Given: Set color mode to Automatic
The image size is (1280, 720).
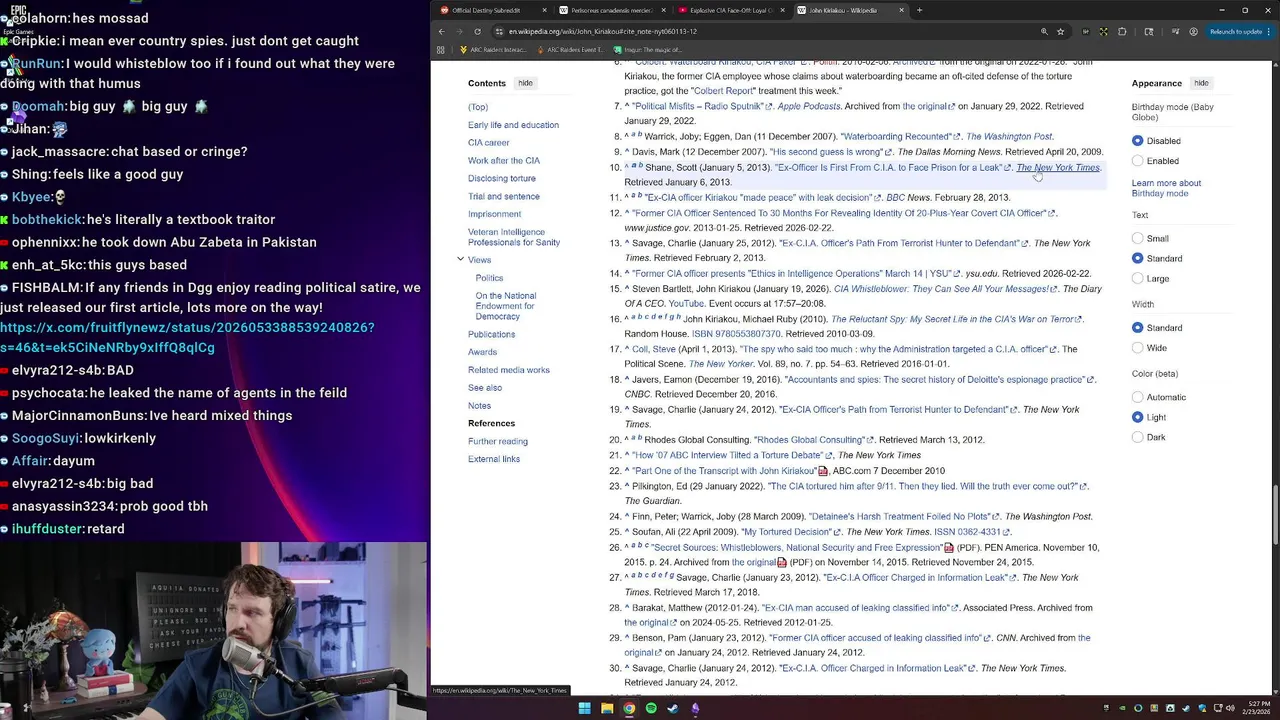Looking at the screenshot, I should click(1138, 397).
